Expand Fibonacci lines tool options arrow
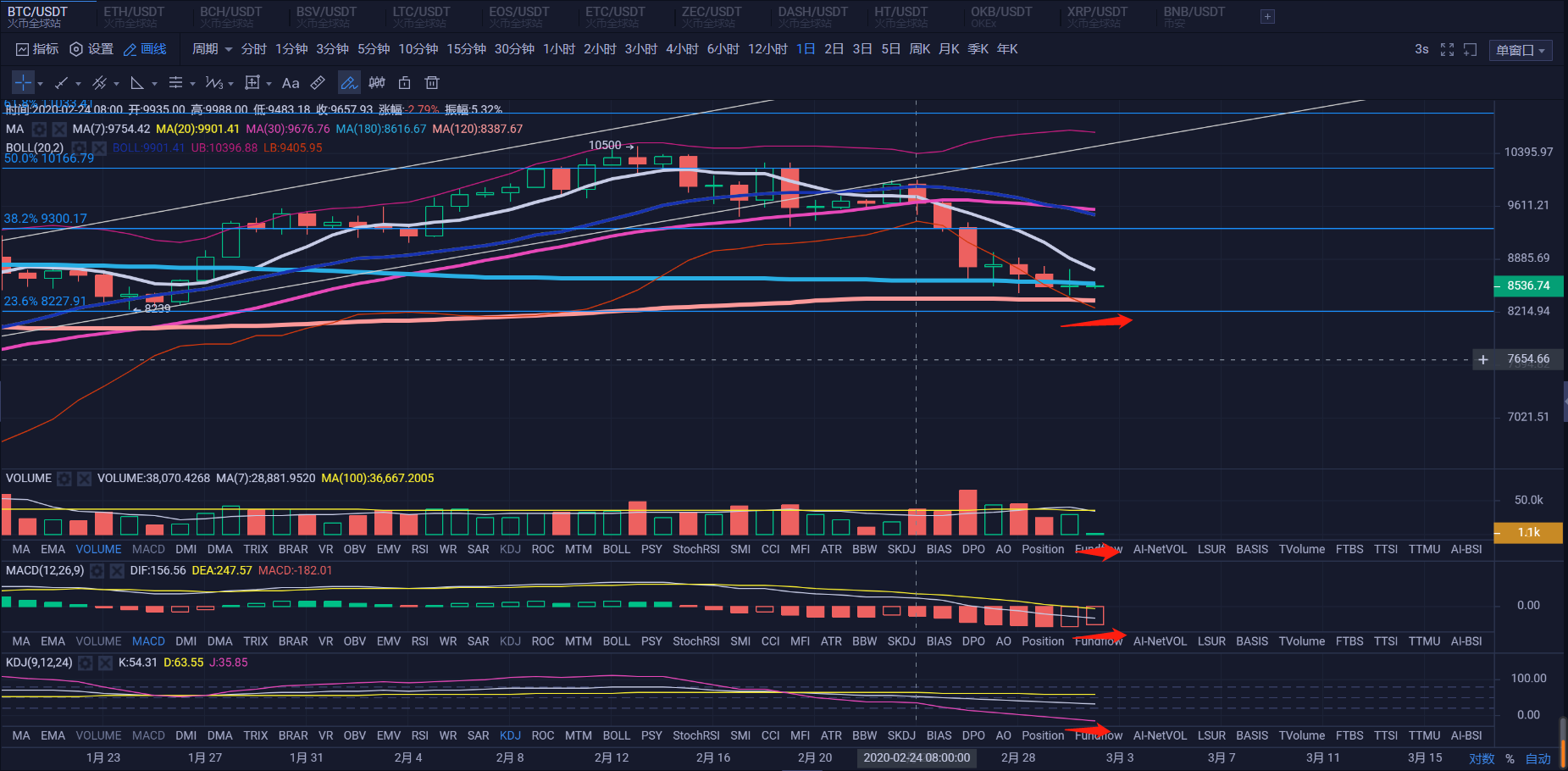The width and height of the screenshot is (1568, 771). [192, 84]
